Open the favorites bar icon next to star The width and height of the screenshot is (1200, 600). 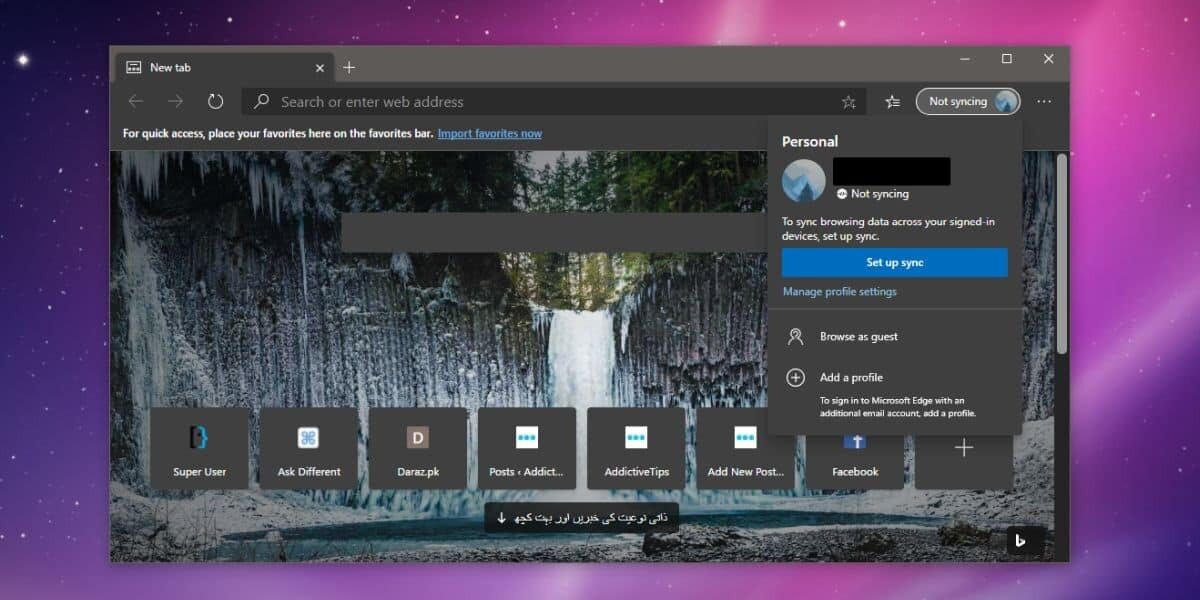[891, 101]
